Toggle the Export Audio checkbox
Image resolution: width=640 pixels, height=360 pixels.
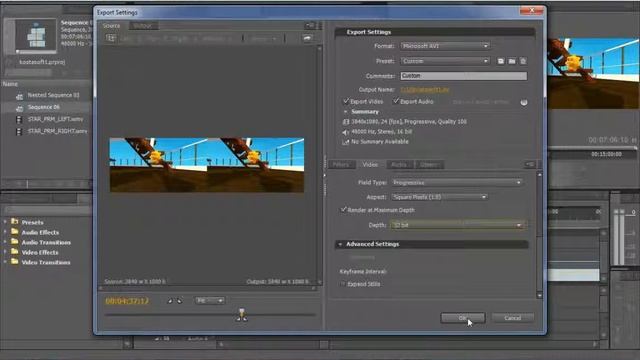(x=396, y=101)
